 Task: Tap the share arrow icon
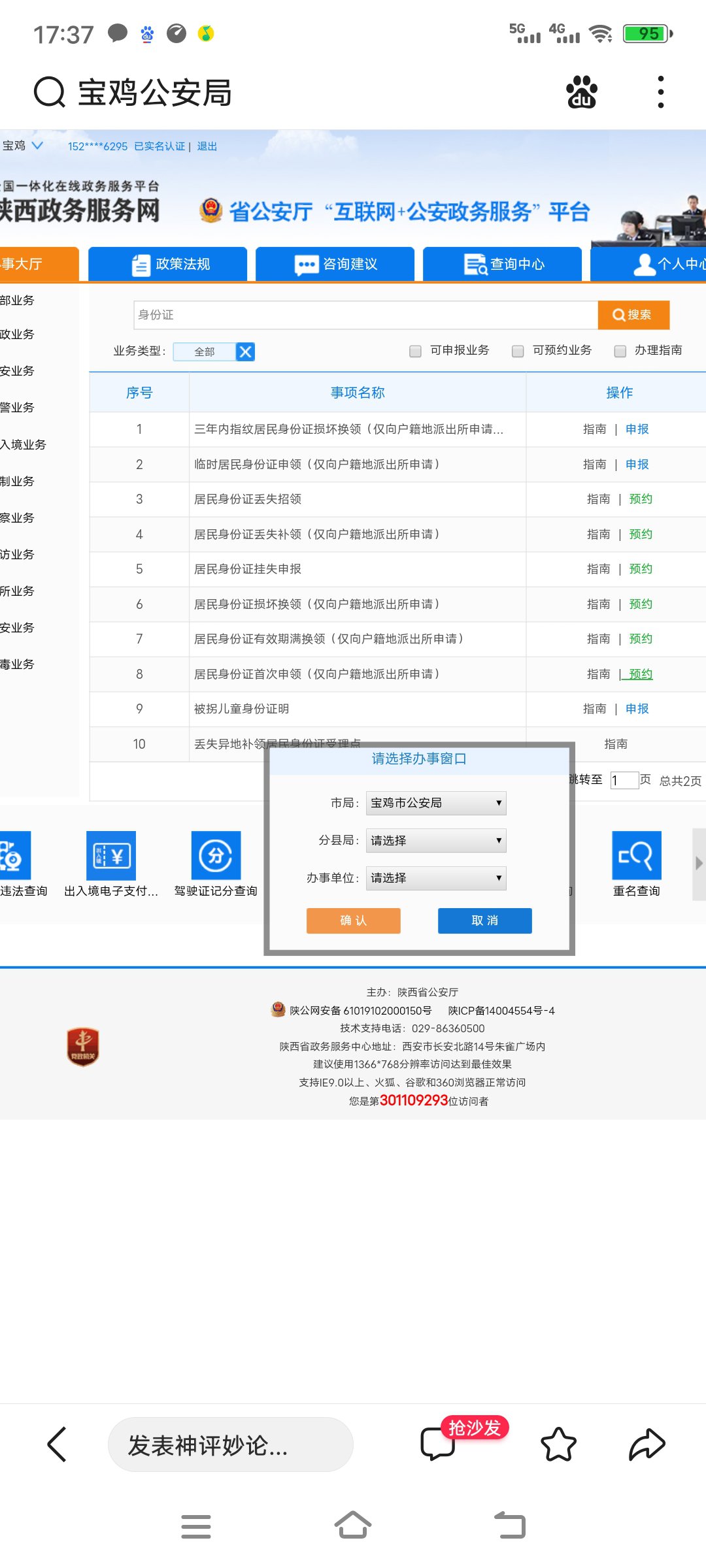click(x=647, y=1444)
